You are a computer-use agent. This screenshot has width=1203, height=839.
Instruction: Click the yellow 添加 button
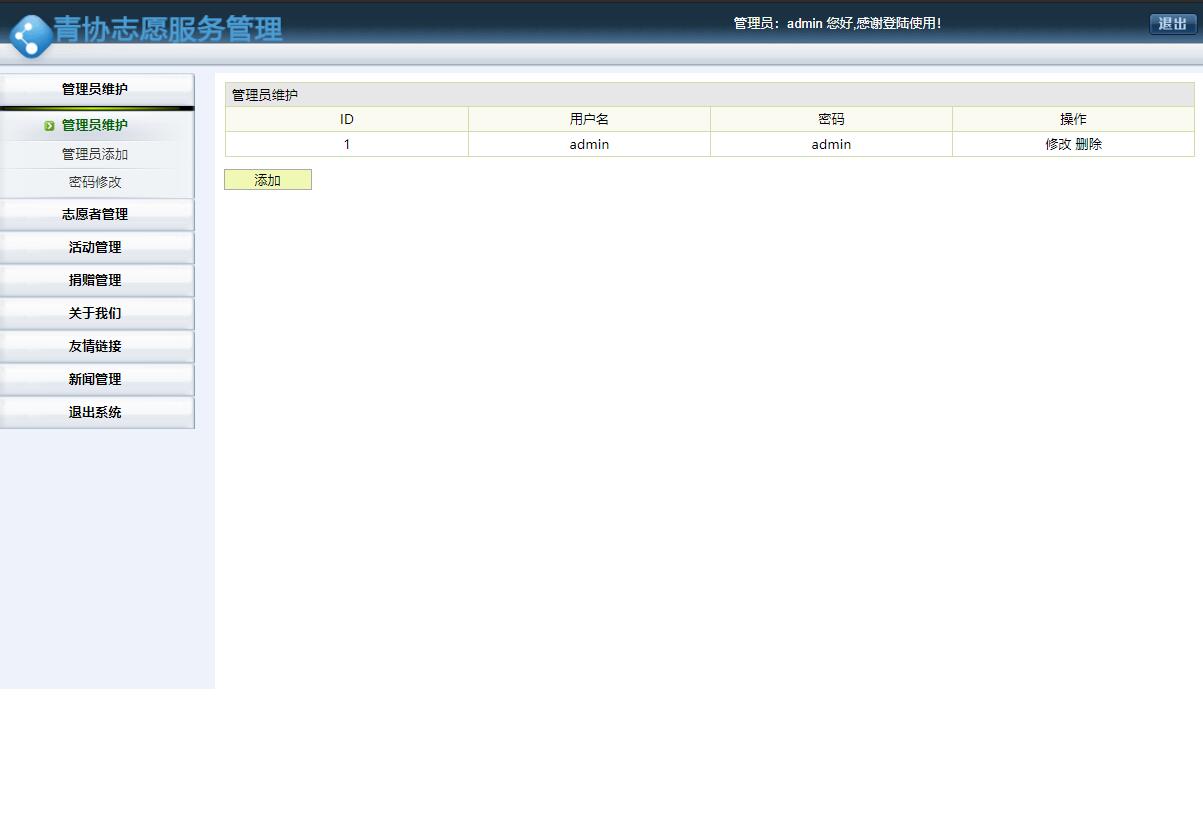268,180
